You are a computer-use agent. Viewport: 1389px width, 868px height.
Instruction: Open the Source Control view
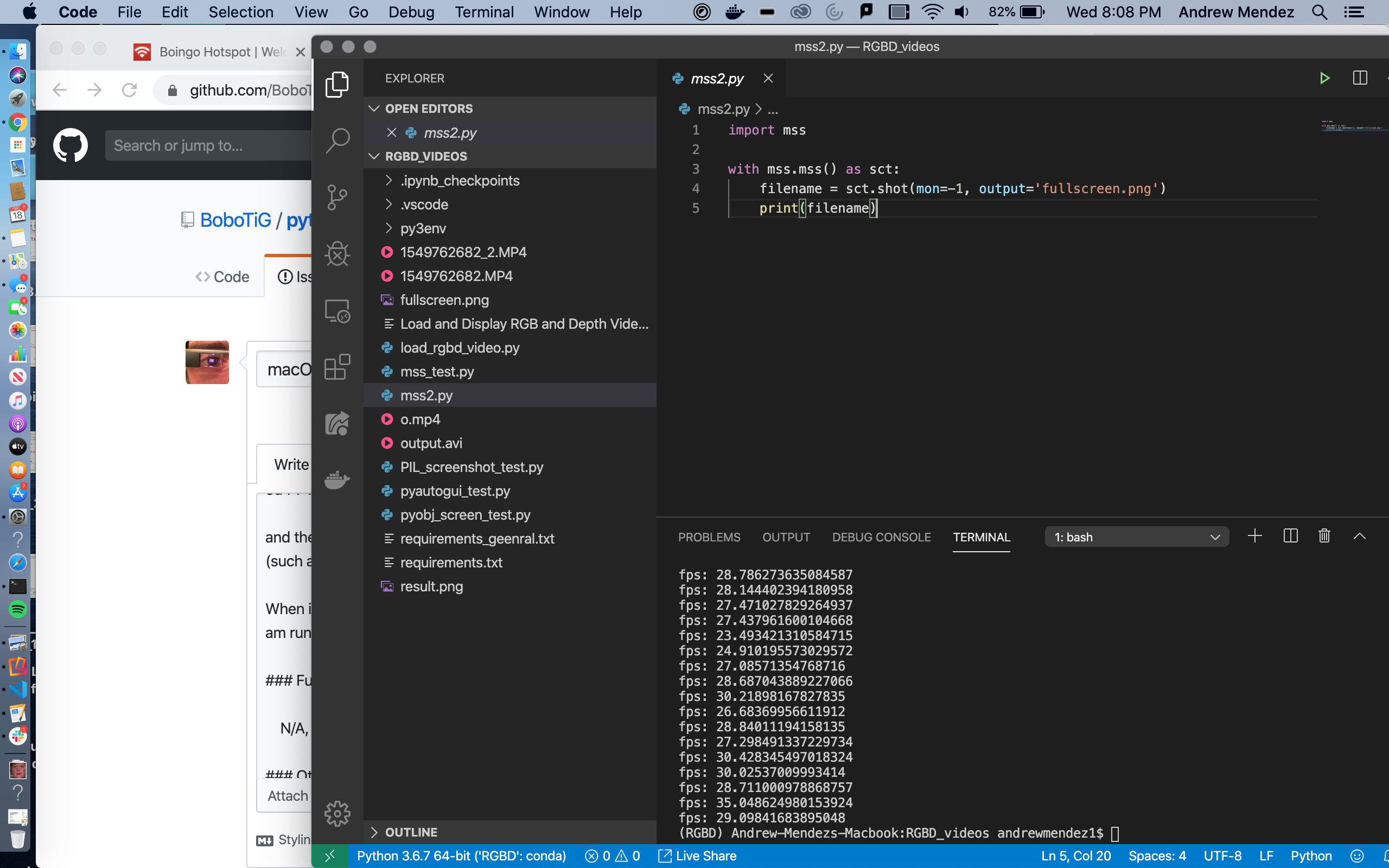pyautogui.click(x=337, y=197)
